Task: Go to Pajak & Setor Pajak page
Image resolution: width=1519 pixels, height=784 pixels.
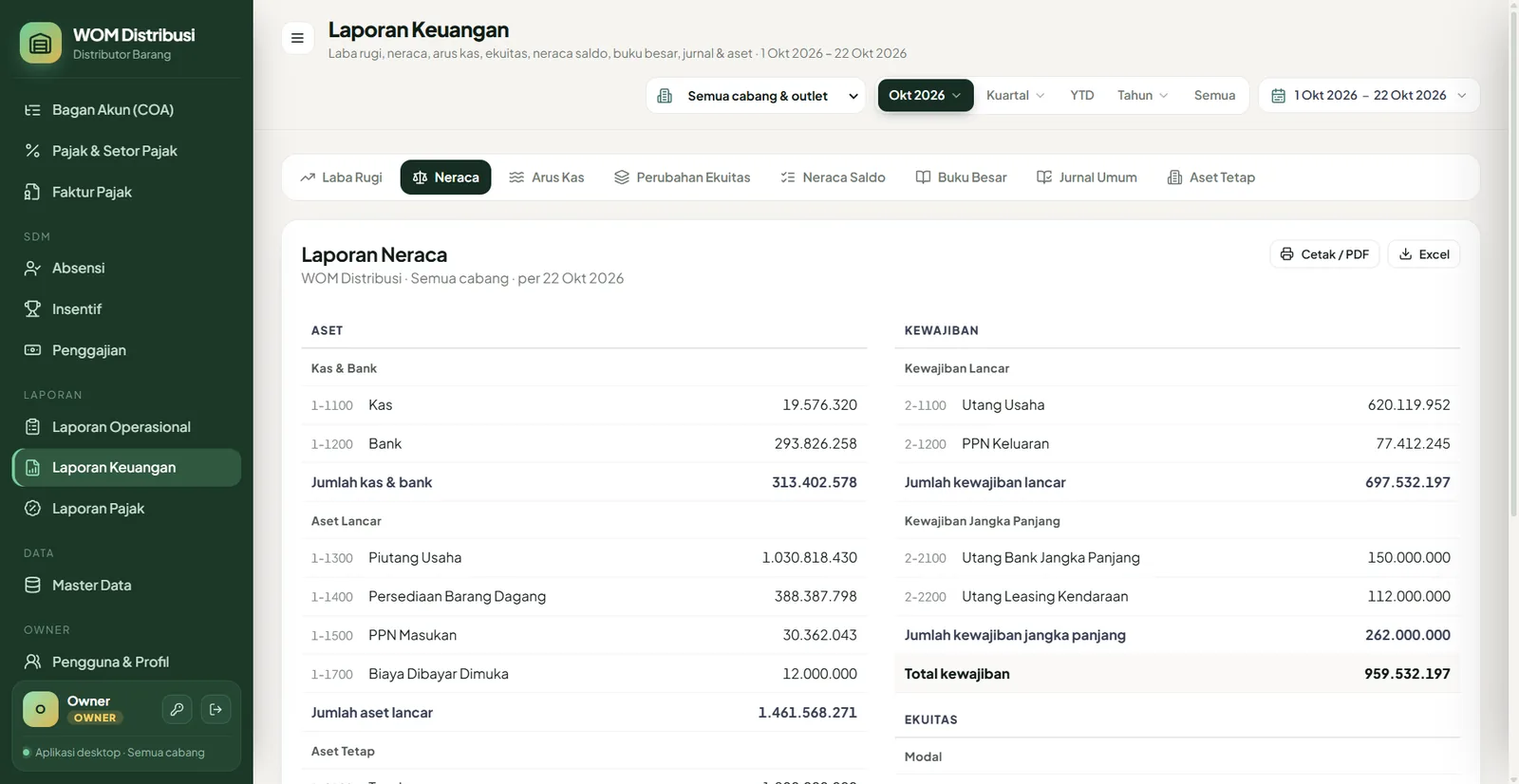Action: tap(126, 151)
